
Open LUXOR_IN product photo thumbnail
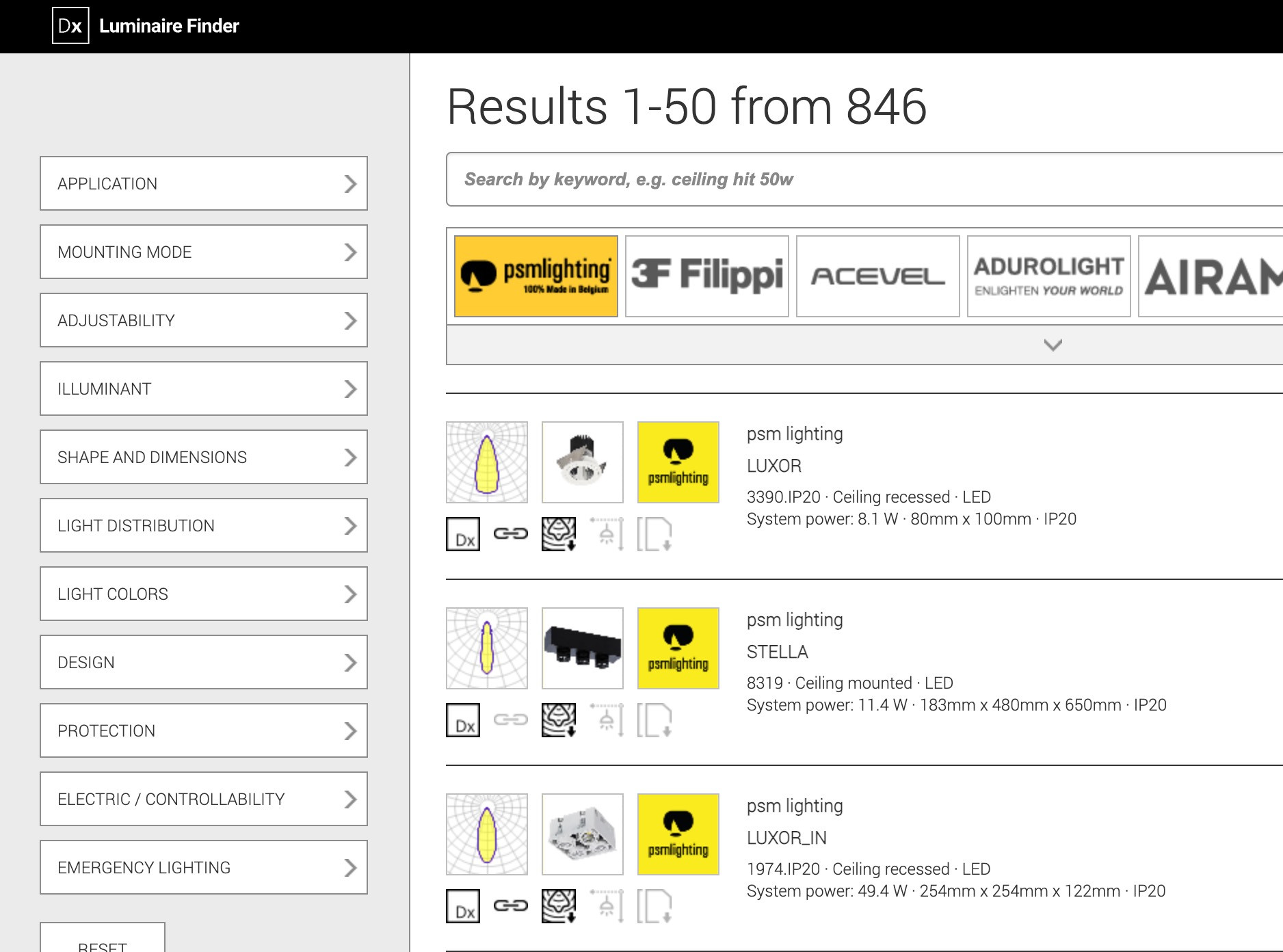coord(583,834)
